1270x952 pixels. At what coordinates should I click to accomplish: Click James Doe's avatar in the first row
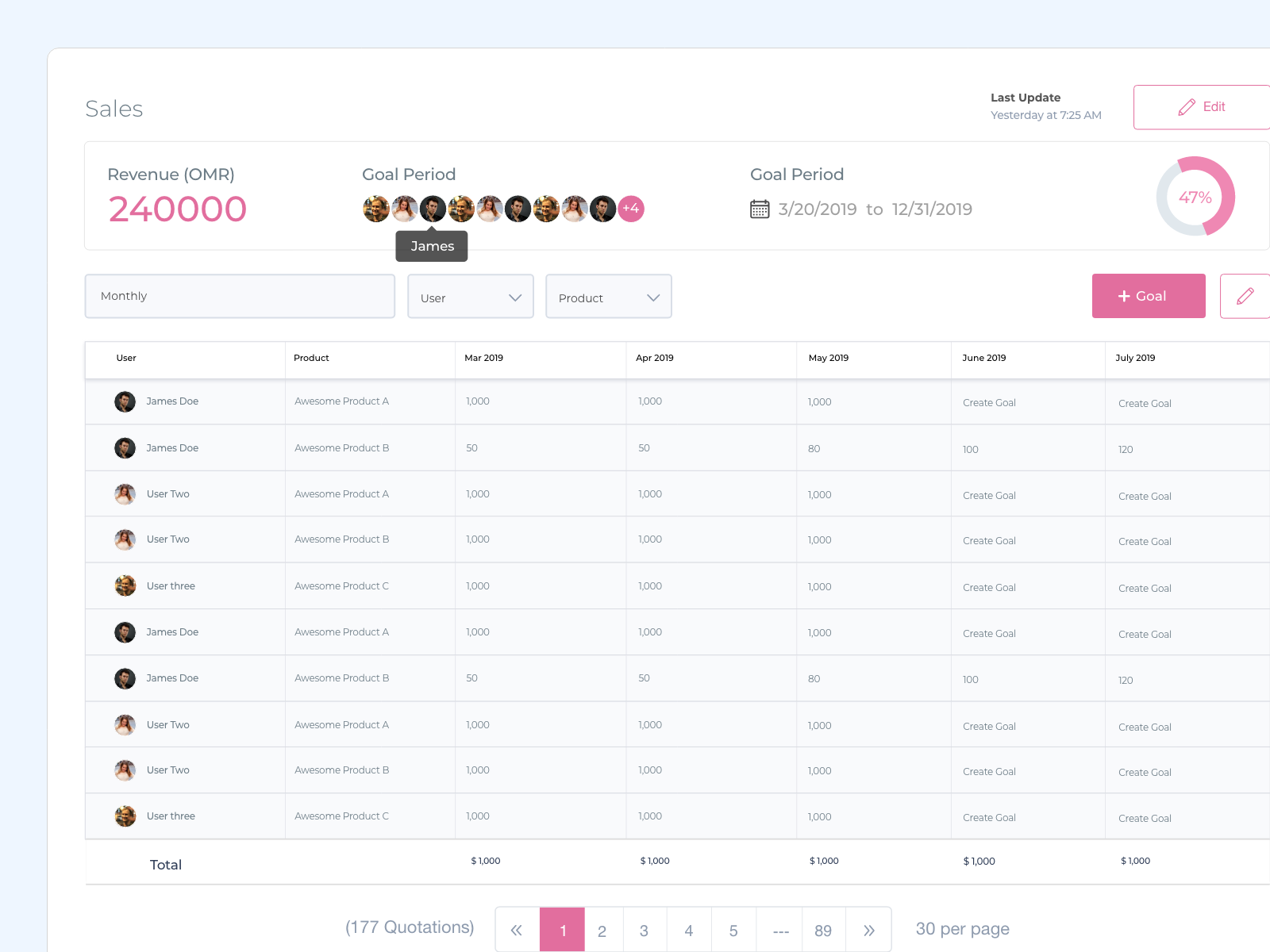[x=125, y=401]
